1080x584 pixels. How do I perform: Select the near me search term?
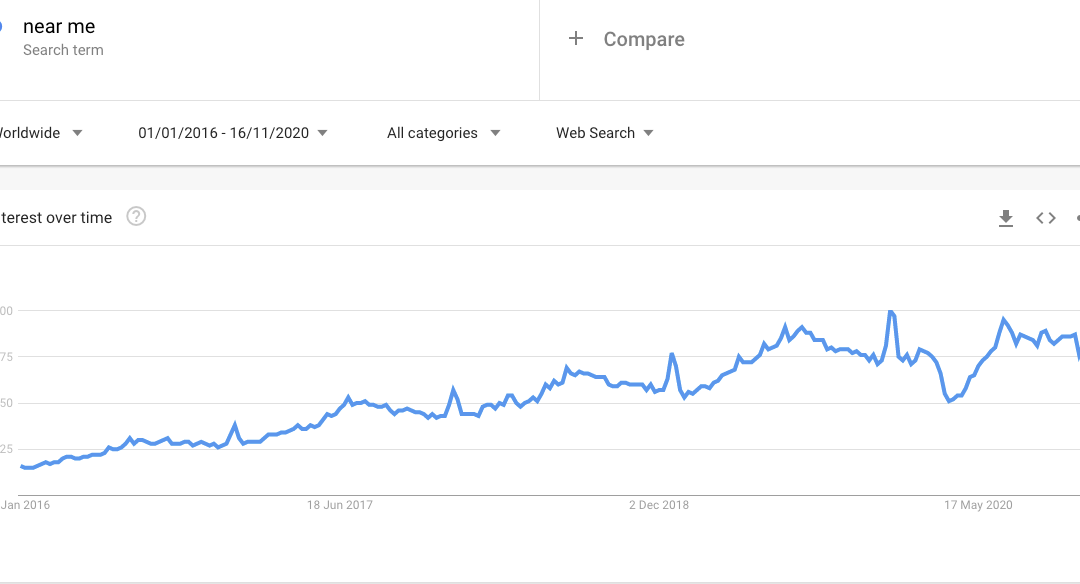60,26
